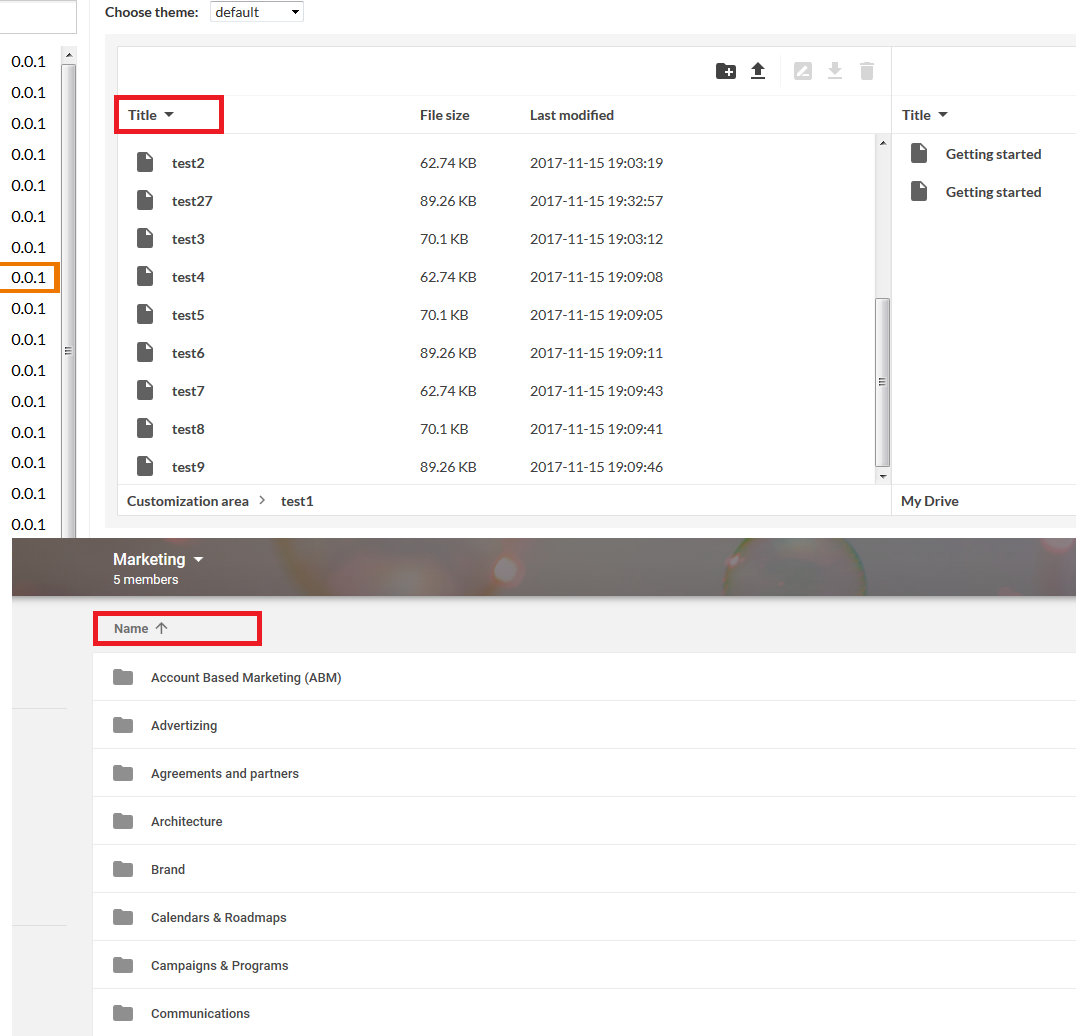
Task: Open the Choose theme dropdown
Action: point(256,12)
